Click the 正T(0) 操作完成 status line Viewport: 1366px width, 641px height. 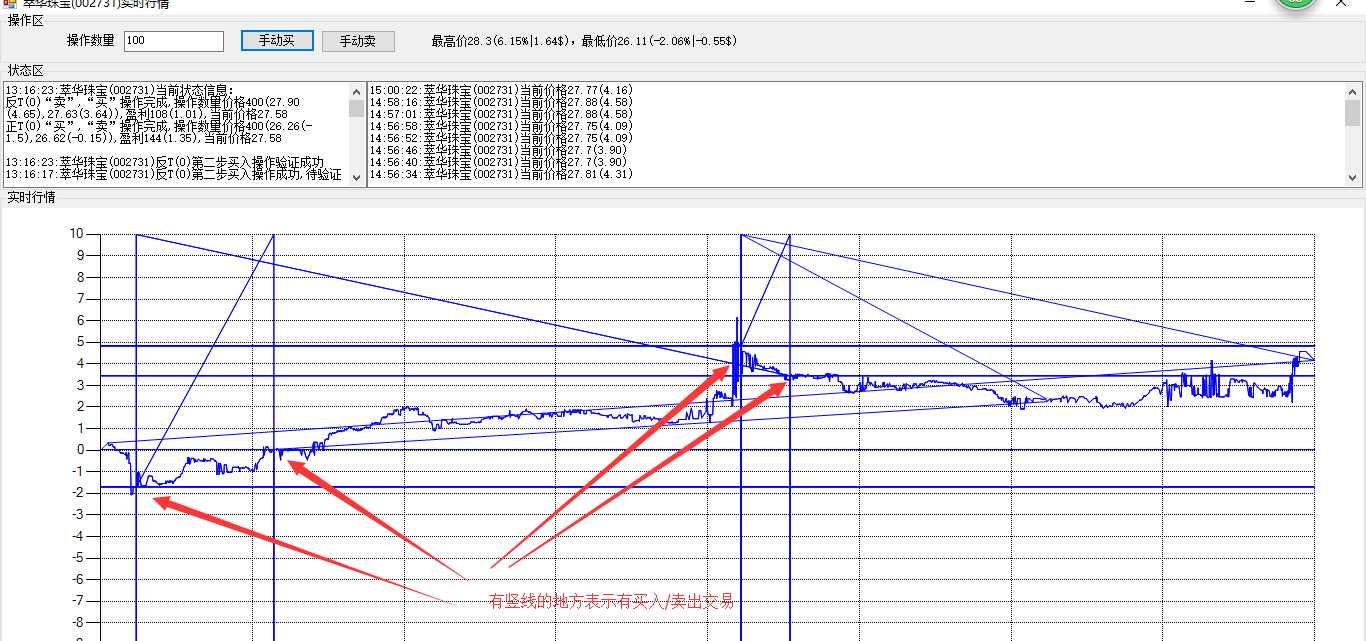pyautogui.click(x=160, y=132)
